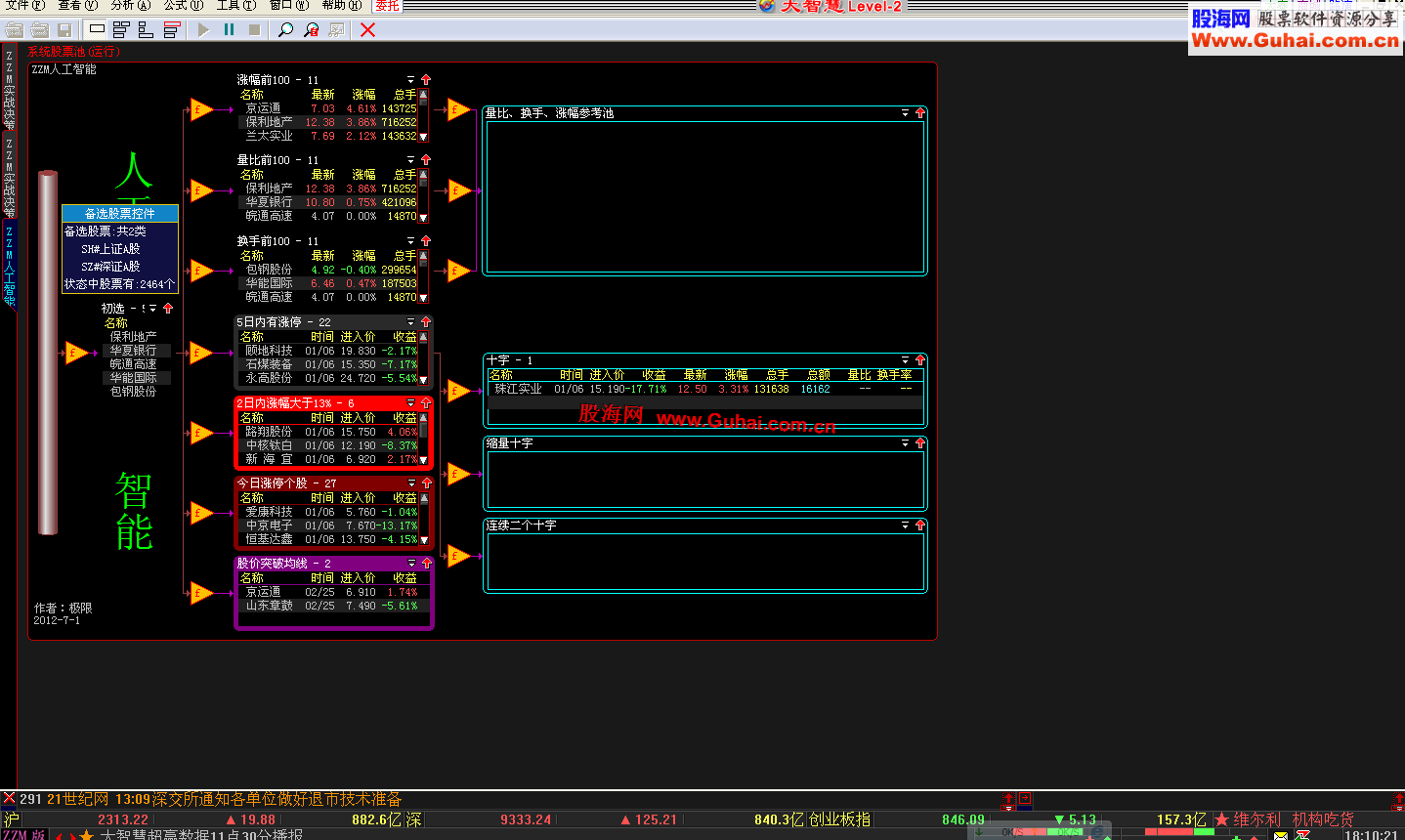Click the yellow triangle node leading to 十字 panel

458,392
